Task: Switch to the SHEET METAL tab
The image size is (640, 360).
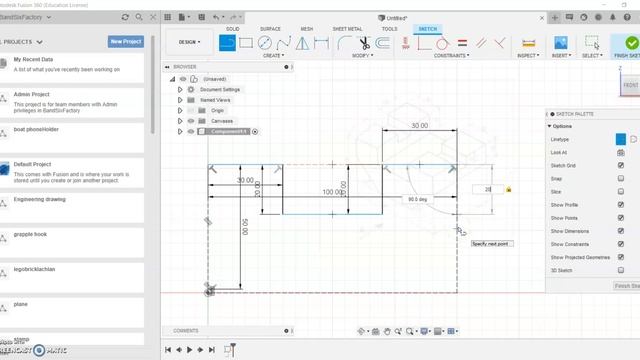Action: point(347,29)
